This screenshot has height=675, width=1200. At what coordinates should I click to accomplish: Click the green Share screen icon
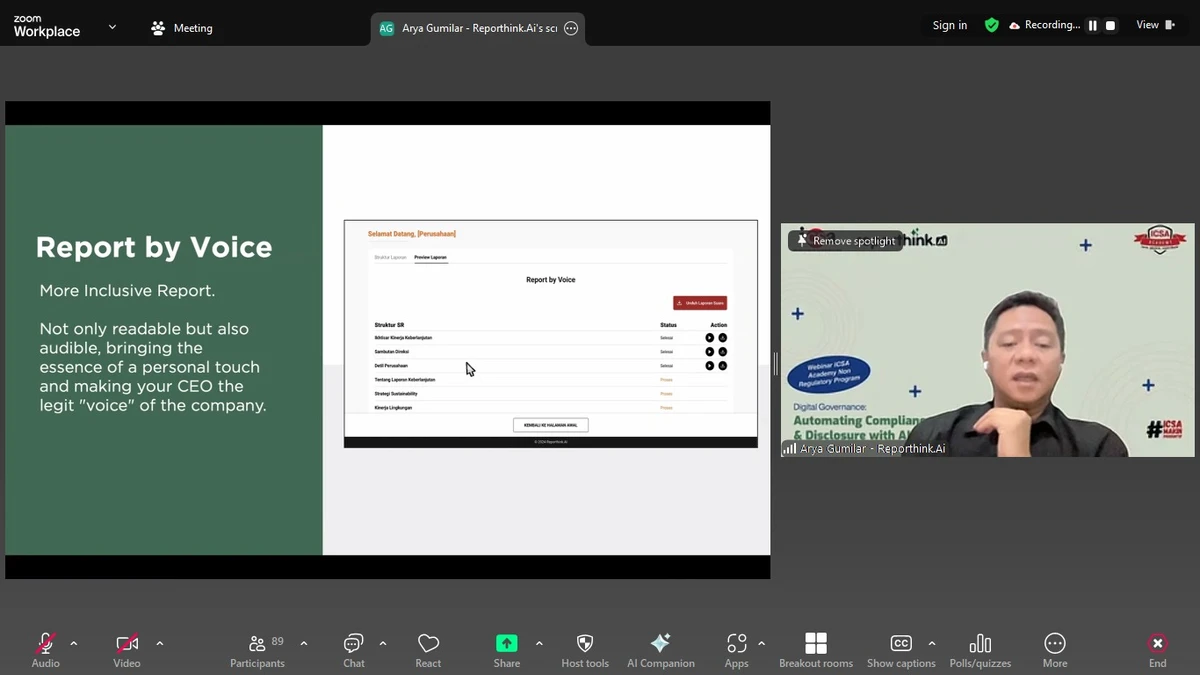(x=507, y=643)
